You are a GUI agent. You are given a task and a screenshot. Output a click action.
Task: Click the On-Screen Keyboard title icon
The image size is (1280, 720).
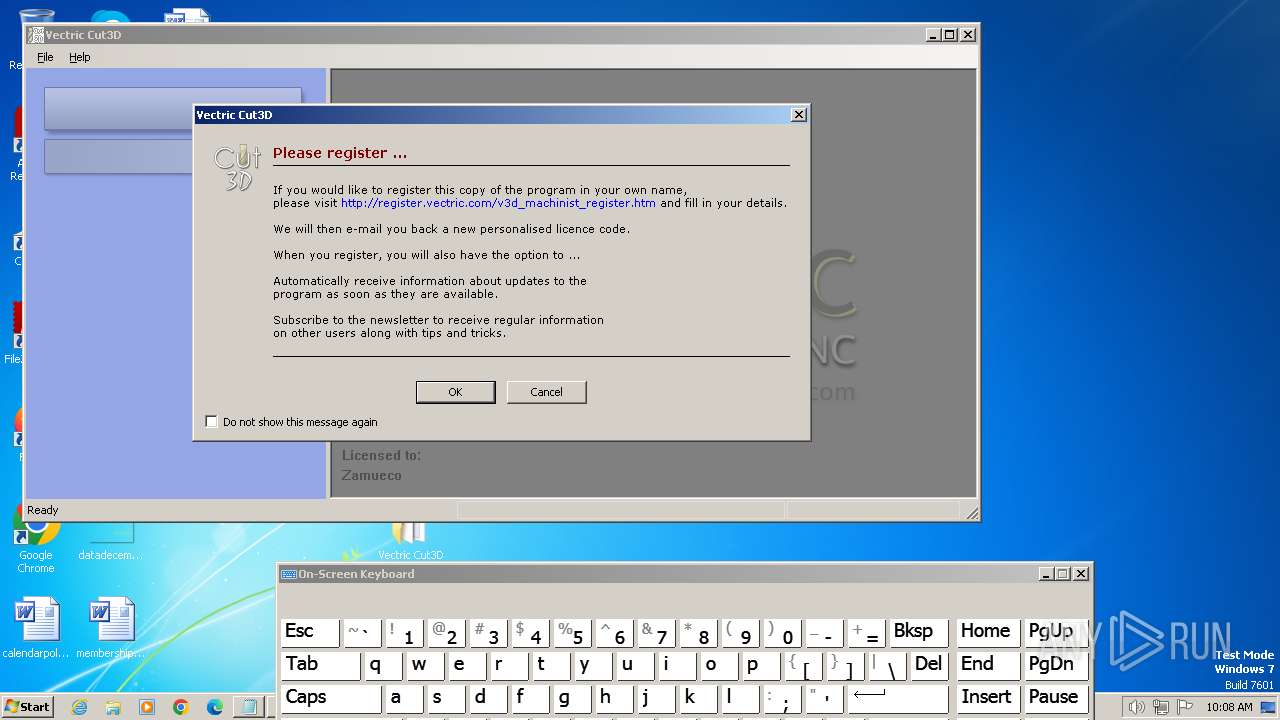289,574
